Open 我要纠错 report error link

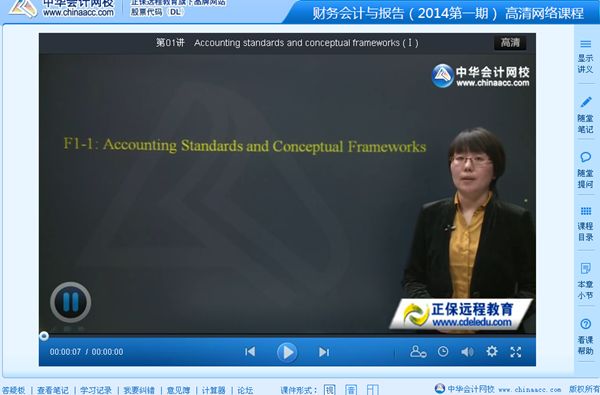[139, 390]
